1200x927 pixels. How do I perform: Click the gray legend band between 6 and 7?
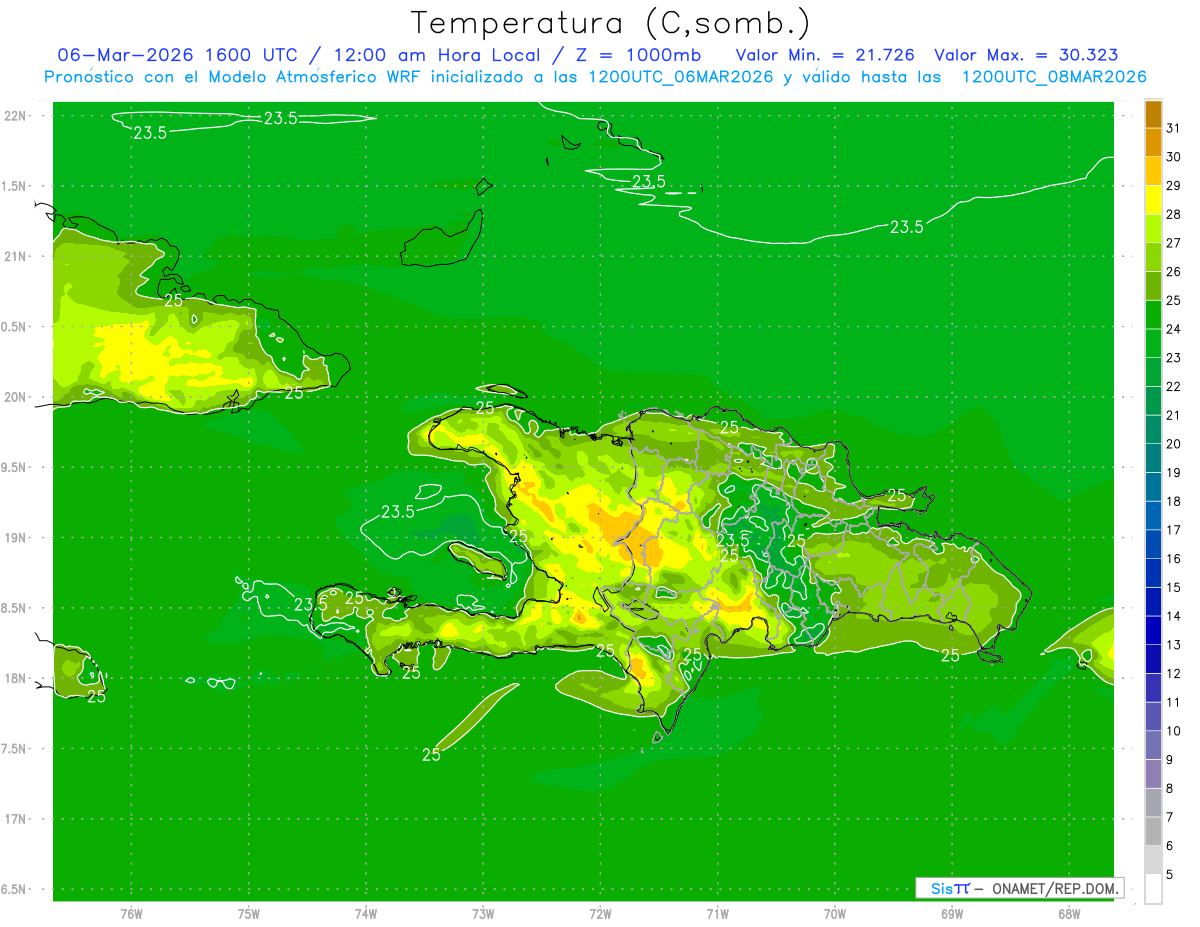click(1153, 831)
